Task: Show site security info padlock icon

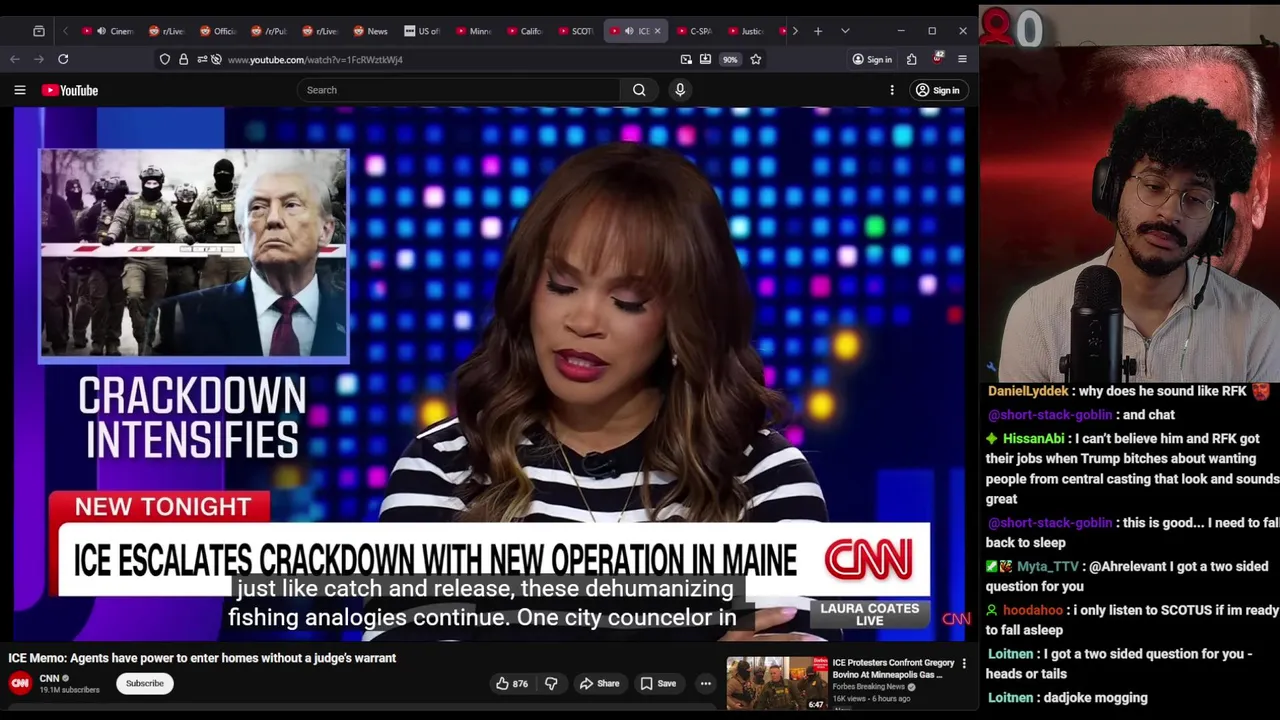Action: [183, 59]
